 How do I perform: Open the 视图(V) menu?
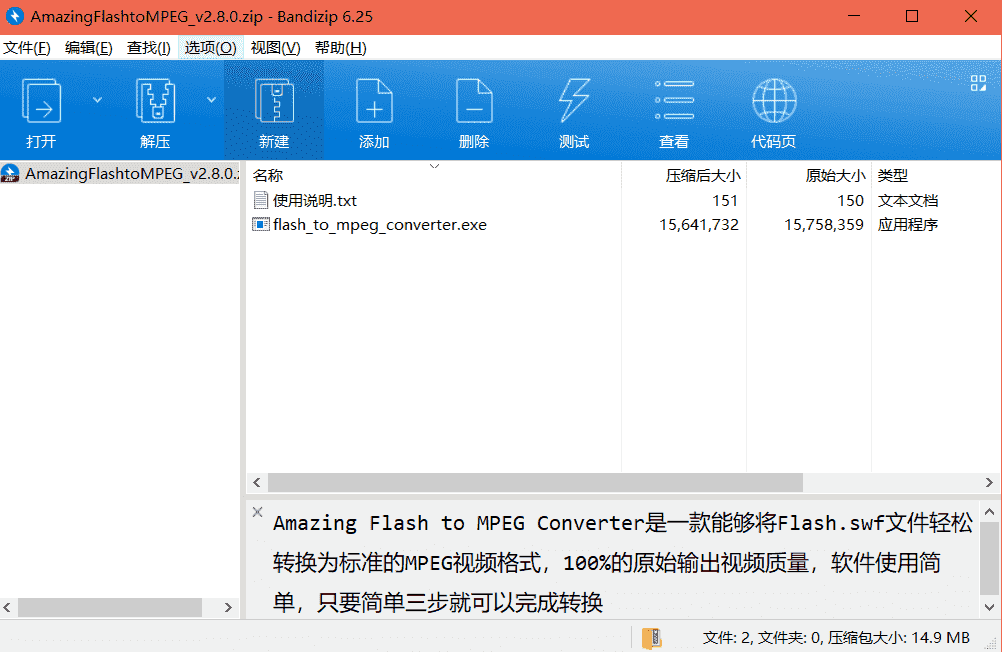pyautogui.click(x=275, y=48)
